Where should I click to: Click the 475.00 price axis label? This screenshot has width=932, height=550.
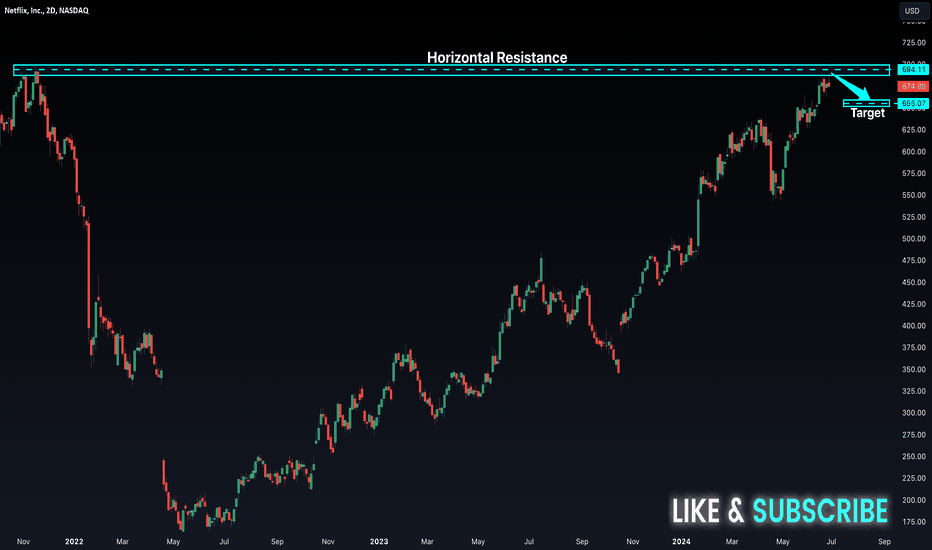tap(914, 260)
